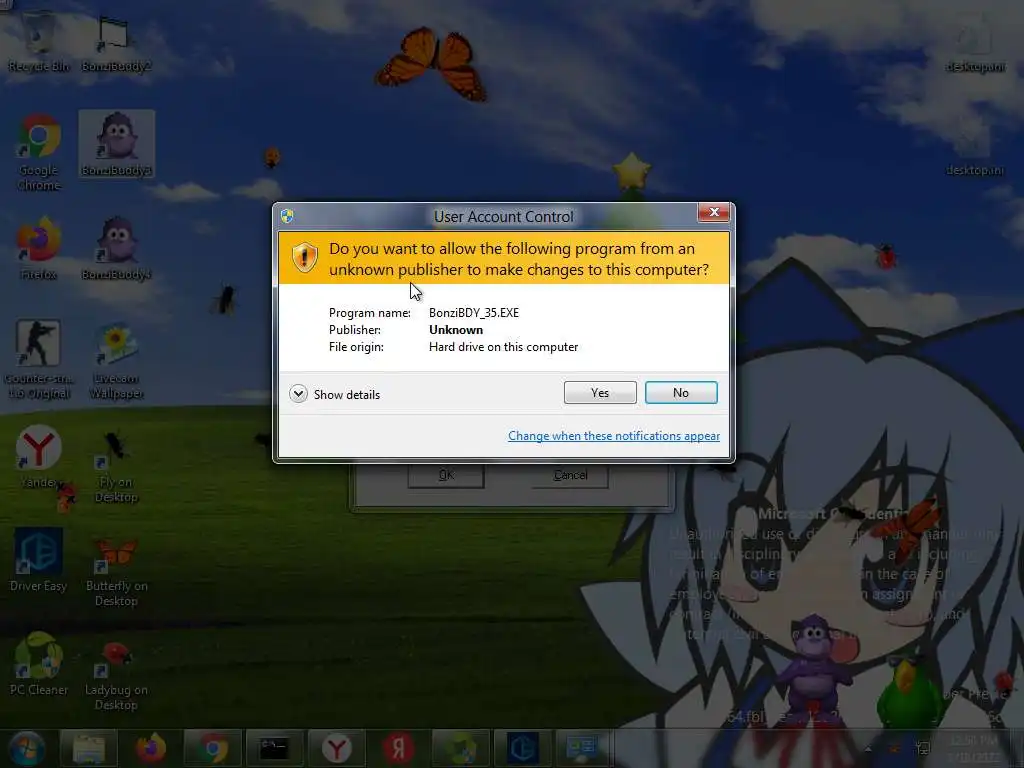The image size is (1024, 768).
Task: Open the Counter-strike 1.6 Original shortcut
Action: (39, 359)
